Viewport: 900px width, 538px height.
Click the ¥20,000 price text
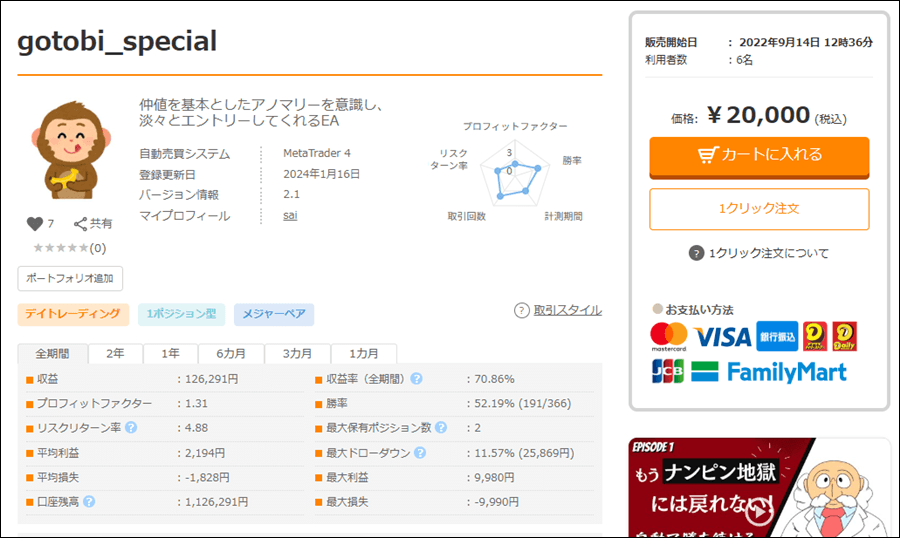pyautogui.click(x=759, y=115)
